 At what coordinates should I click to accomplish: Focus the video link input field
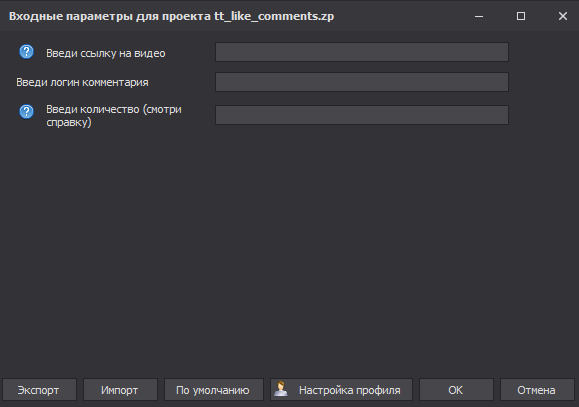pyautogui.click(x=362, y=52)
